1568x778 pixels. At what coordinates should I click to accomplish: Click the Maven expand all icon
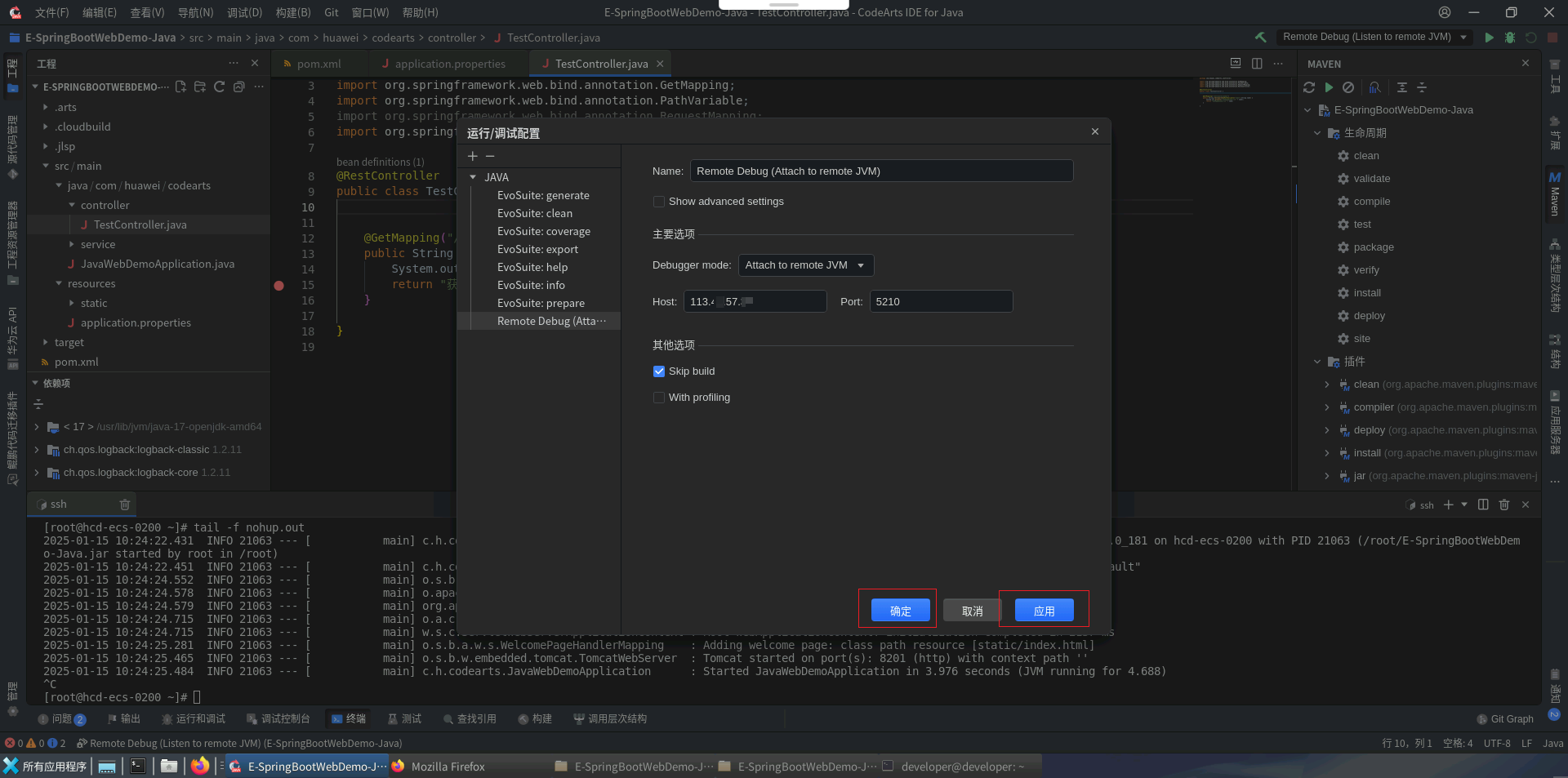tap(1402, 87)
